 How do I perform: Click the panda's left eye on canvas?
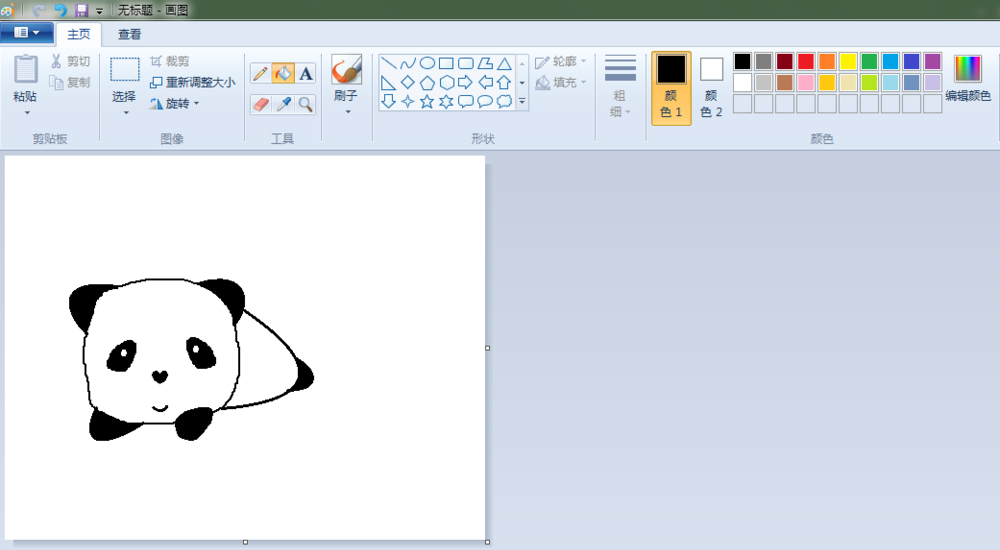(x=121, y=355)
